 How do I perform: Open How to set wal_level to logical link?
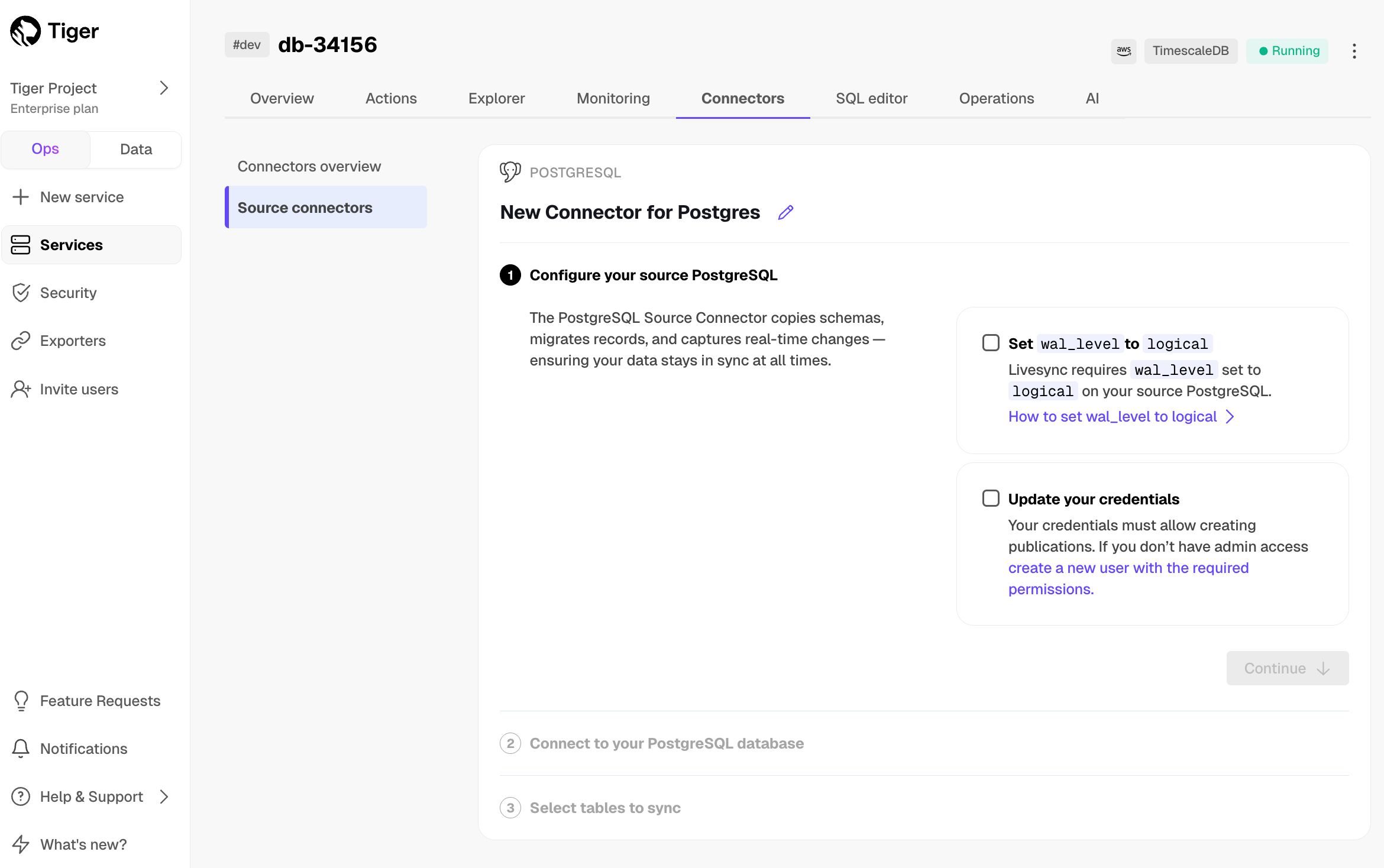click(1112, 416)
